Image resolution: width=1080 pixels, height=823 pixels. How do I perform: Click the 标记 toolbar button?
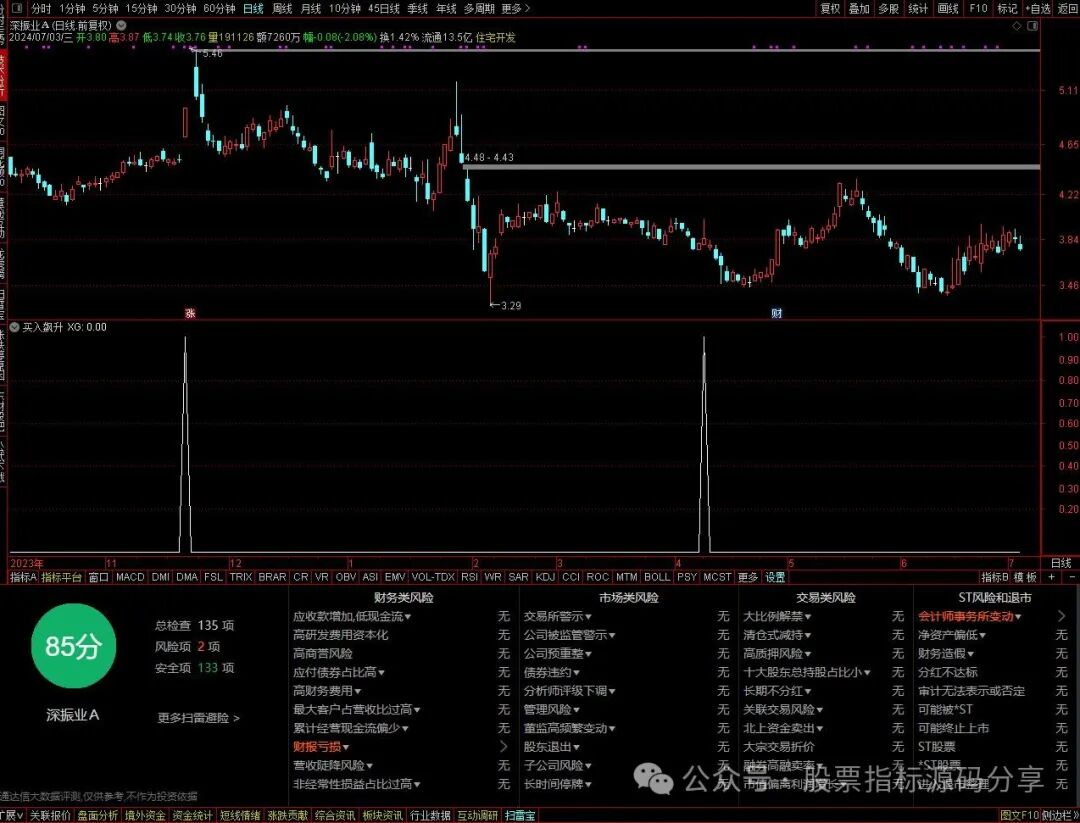[x=1007, y=8]
